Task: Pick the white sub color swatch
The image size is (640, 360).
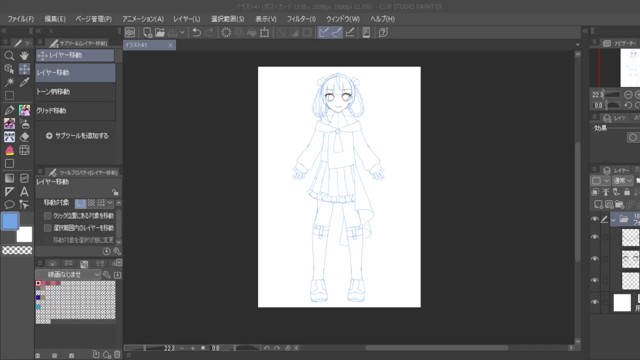Action: coord(24,234)
